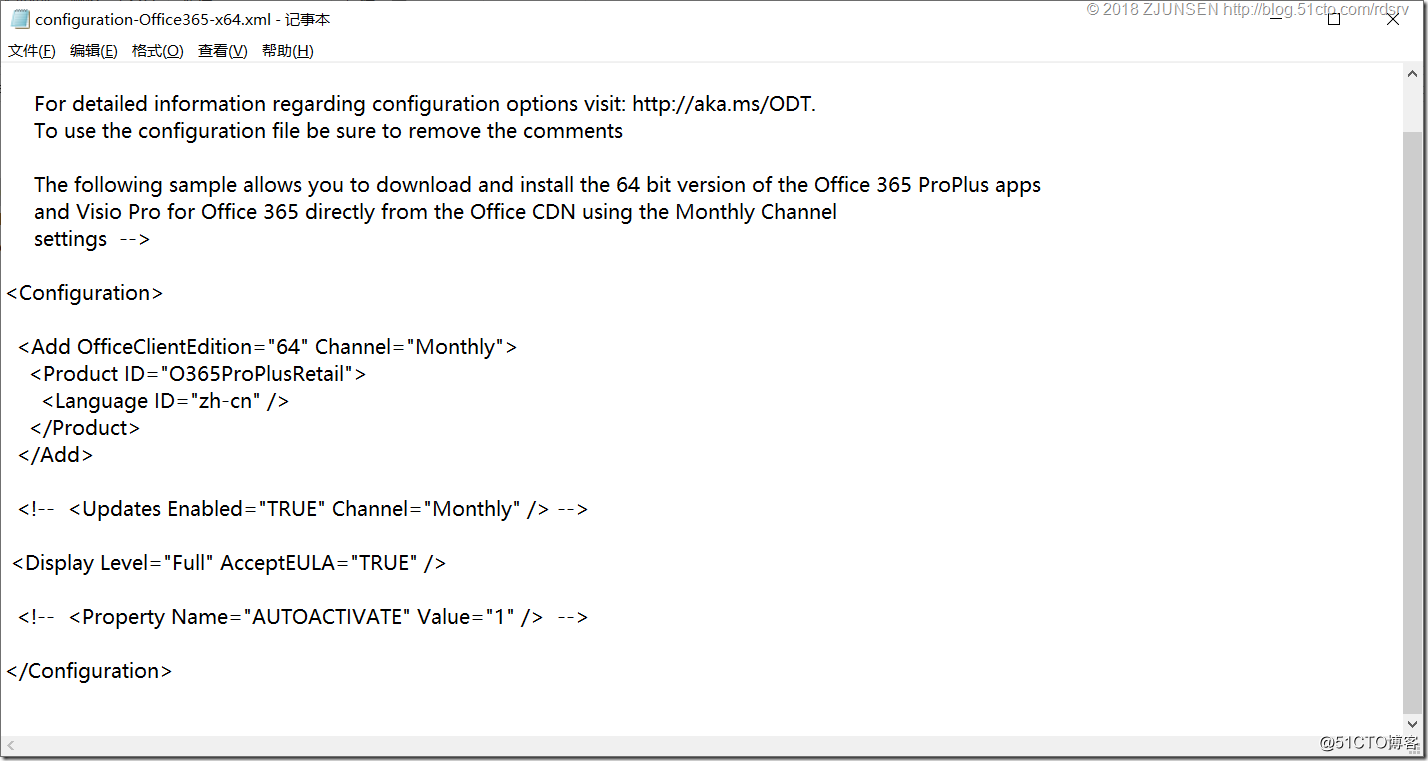
Task: Click the </Add> closing tag
Action: (55, 455)
